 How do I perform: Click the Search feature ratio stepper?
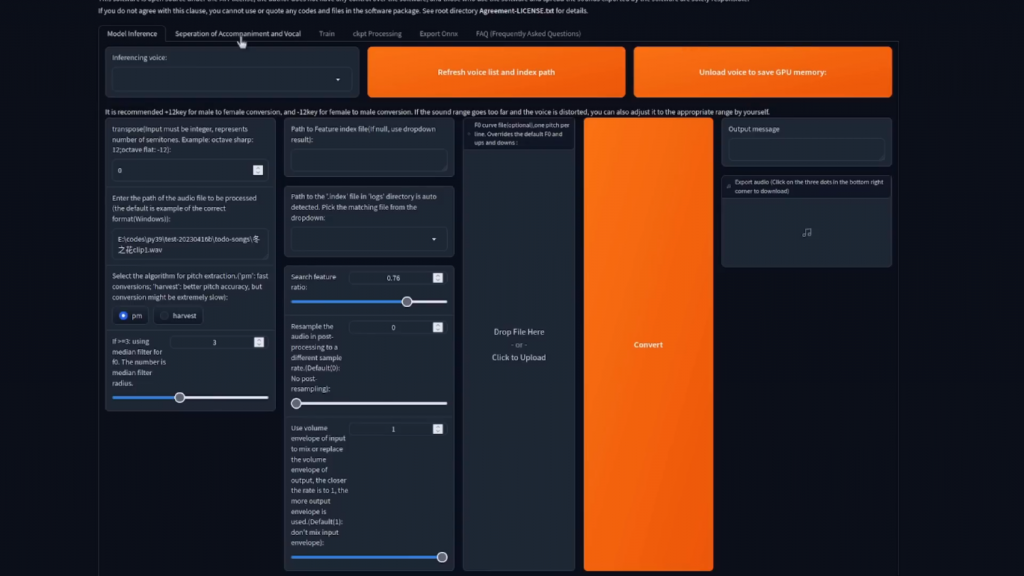coord(438,278)
